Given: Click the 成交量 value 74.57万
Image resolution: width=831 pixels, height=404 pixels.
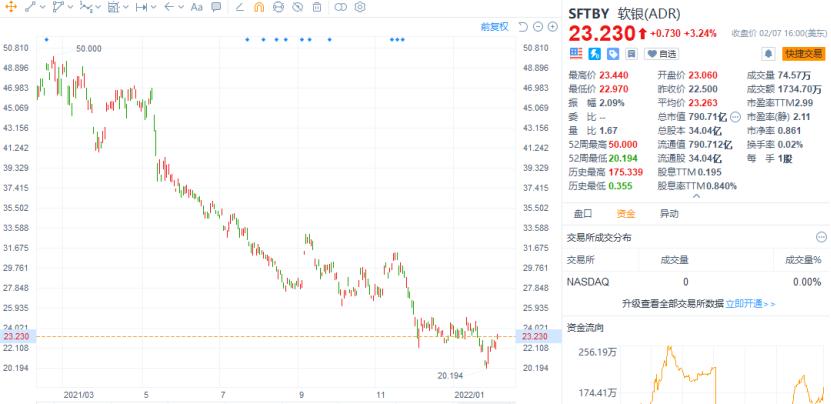Looking at the screenshot, I should 796,75.
